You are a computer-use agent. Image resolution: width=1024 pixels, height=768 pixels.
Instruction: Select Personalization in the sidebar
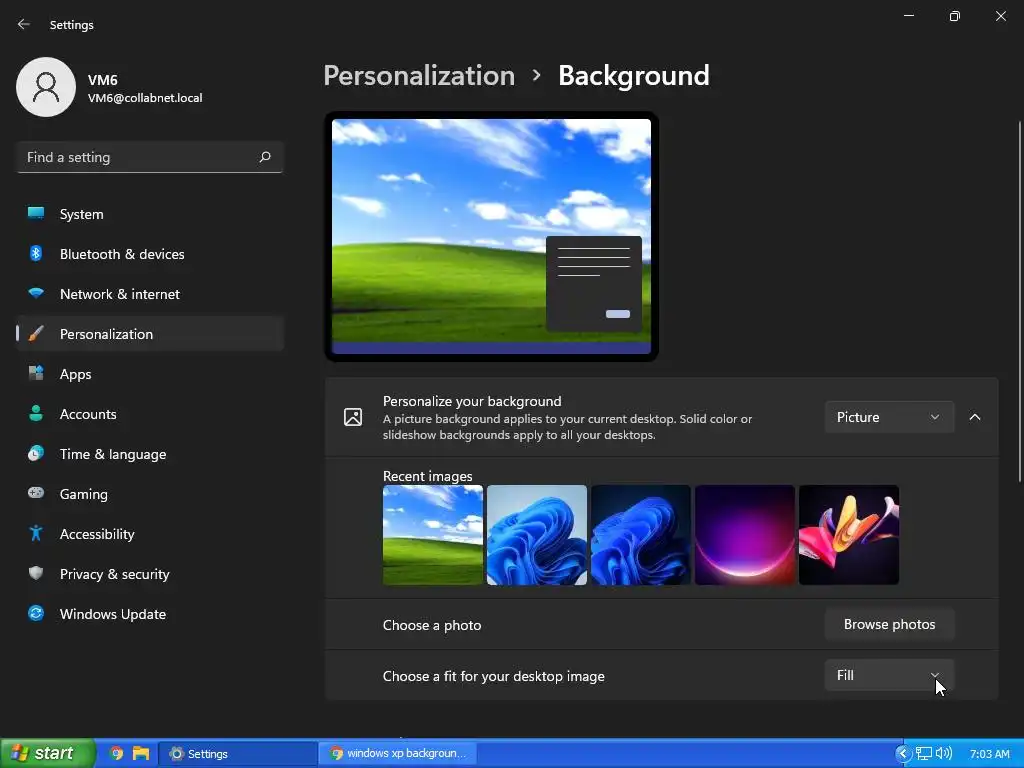[x=150, y=334]
